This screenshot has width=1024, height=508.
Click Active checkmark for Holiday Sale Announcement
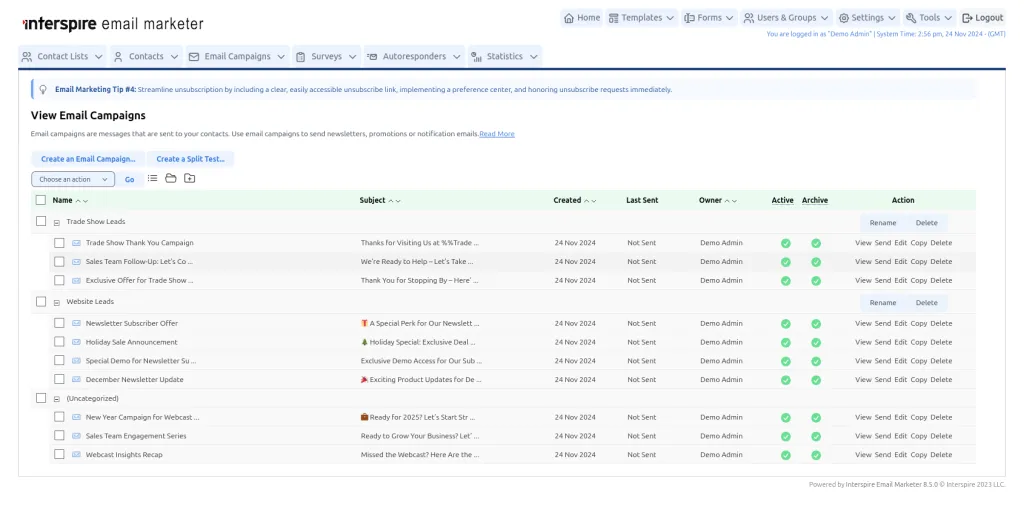point(786,342)
